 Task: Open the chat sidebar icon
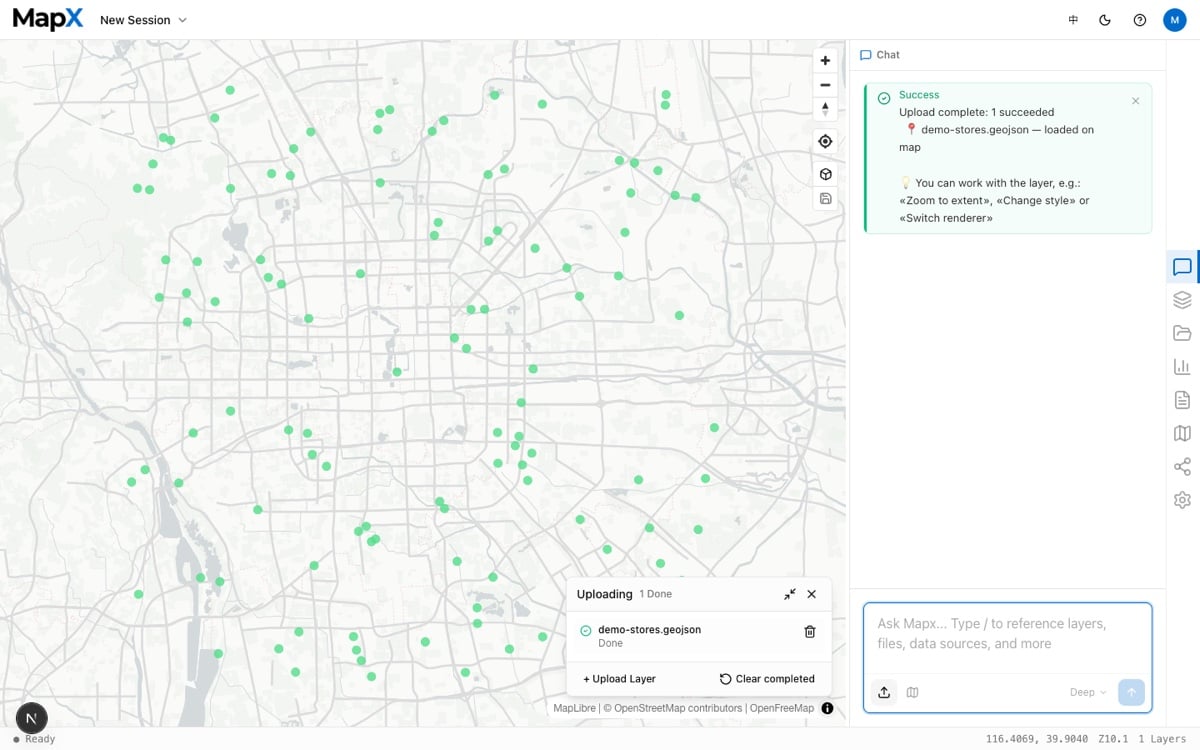pos(1182,267)
